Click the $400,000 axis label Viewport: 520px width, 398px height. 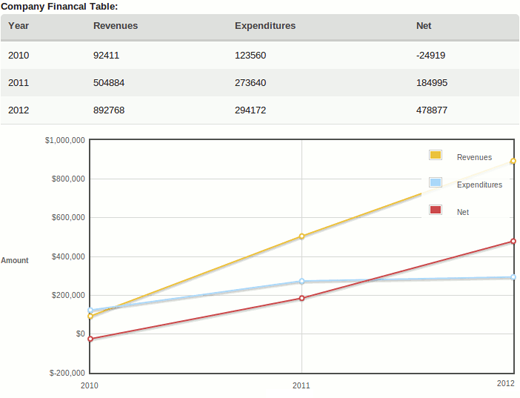click(x=68, y=256)
